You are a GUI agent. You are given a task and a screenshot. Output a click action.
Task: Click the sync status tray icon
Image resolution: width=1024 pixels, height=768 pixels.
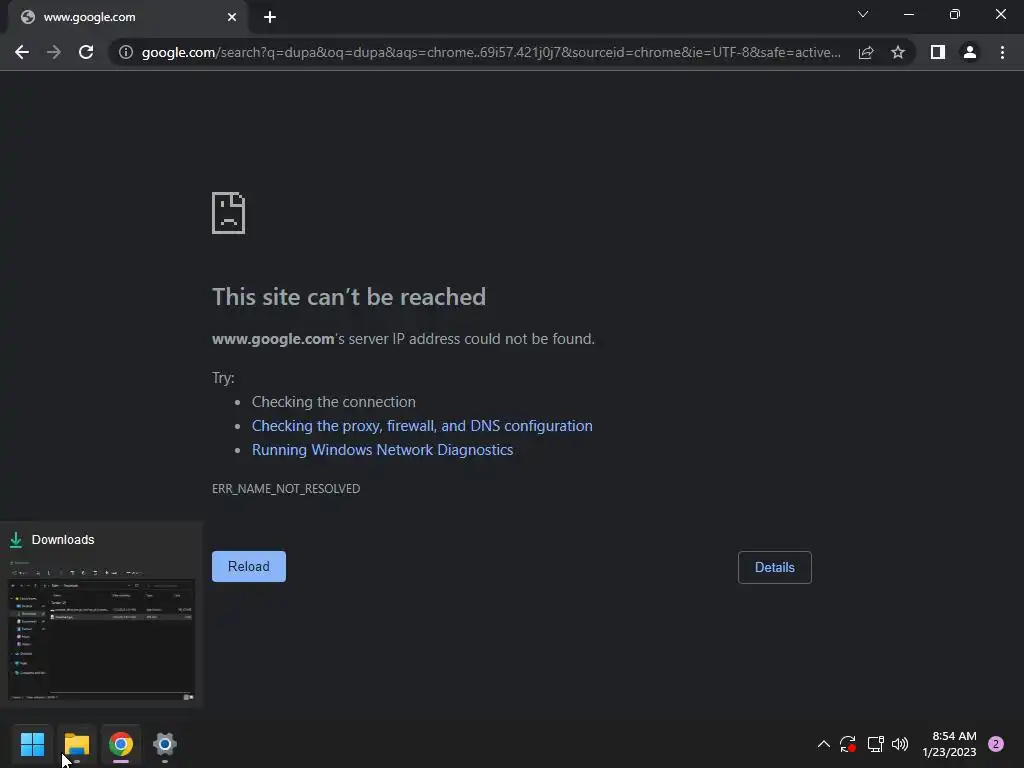coord(848,744)
